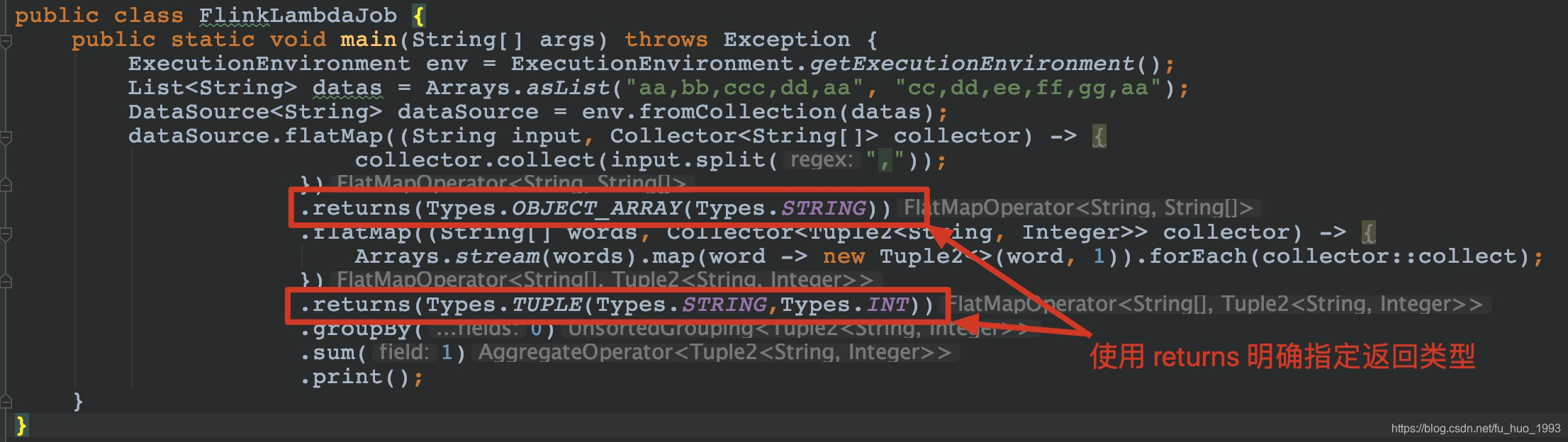Click the class name "FlinkLambdaJob"

298,16
